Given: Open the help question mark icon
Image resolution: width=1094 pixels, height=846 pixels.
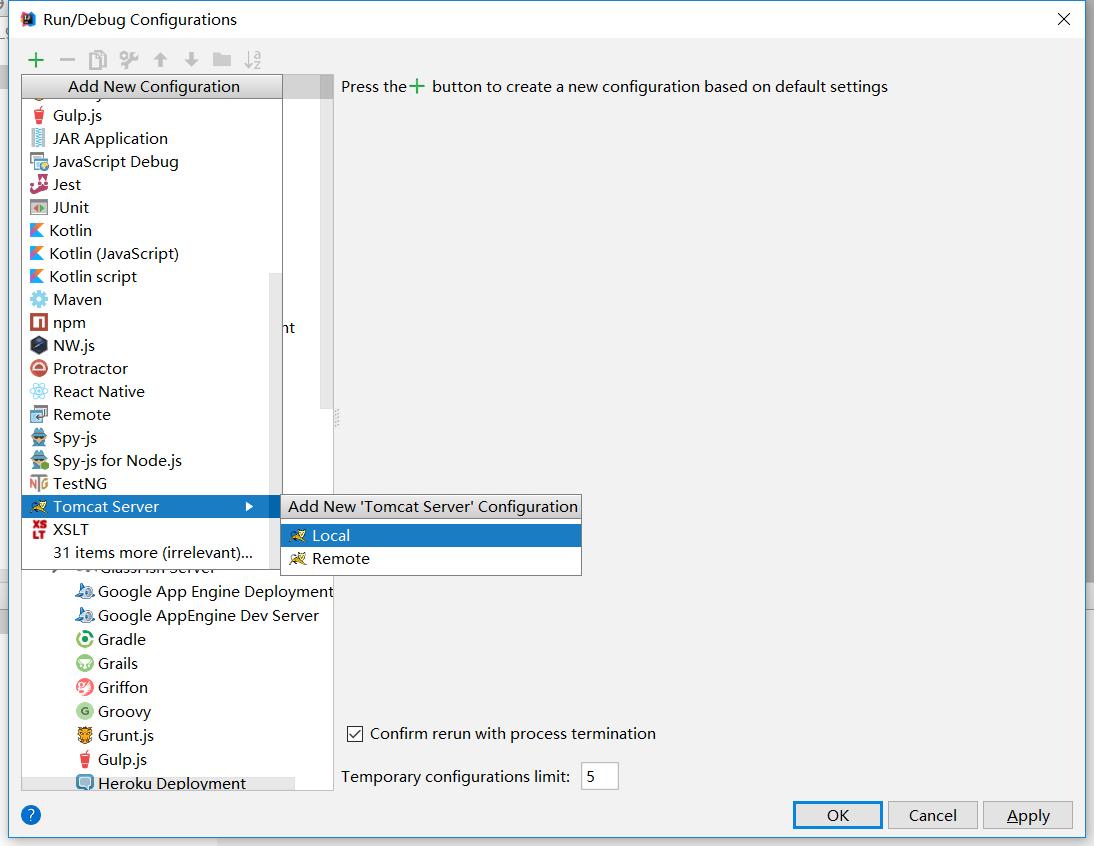Looking at the screenshot, I should pyautogui.click(x=31, y=815).
